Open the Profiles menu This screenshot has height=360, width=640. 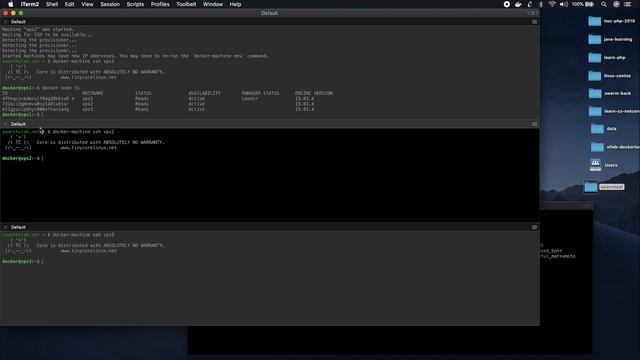160,4
